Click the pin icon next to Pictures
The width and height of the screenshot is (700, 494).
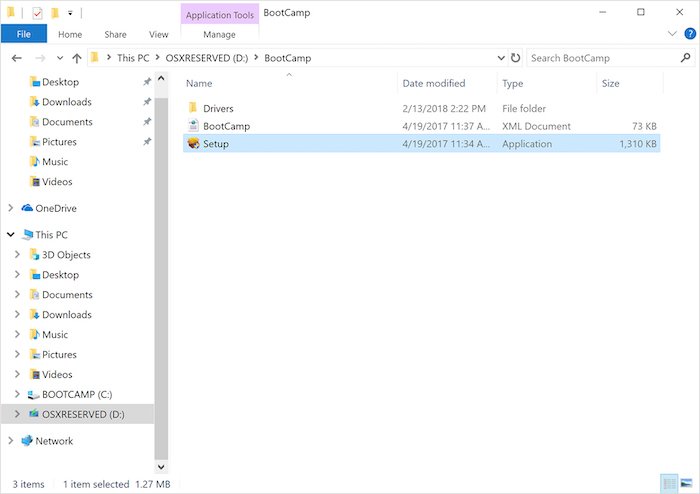pos(147,141)
